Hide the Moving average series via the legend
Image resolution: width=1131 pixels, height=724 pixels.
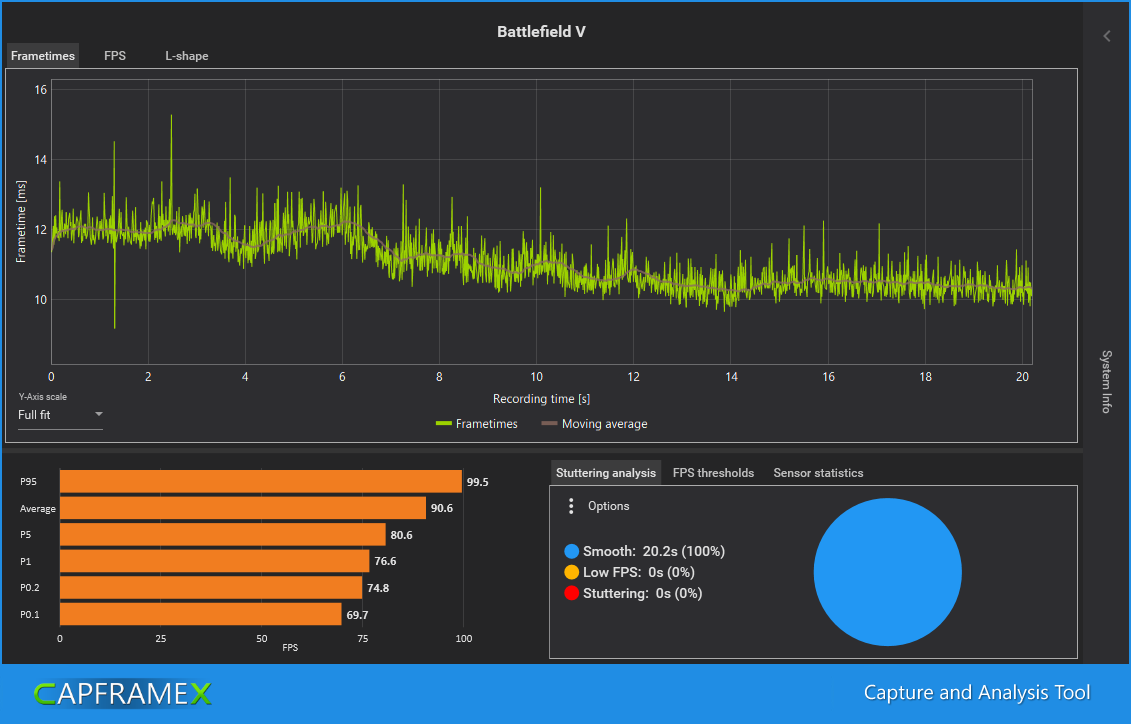tap(595, 424)
